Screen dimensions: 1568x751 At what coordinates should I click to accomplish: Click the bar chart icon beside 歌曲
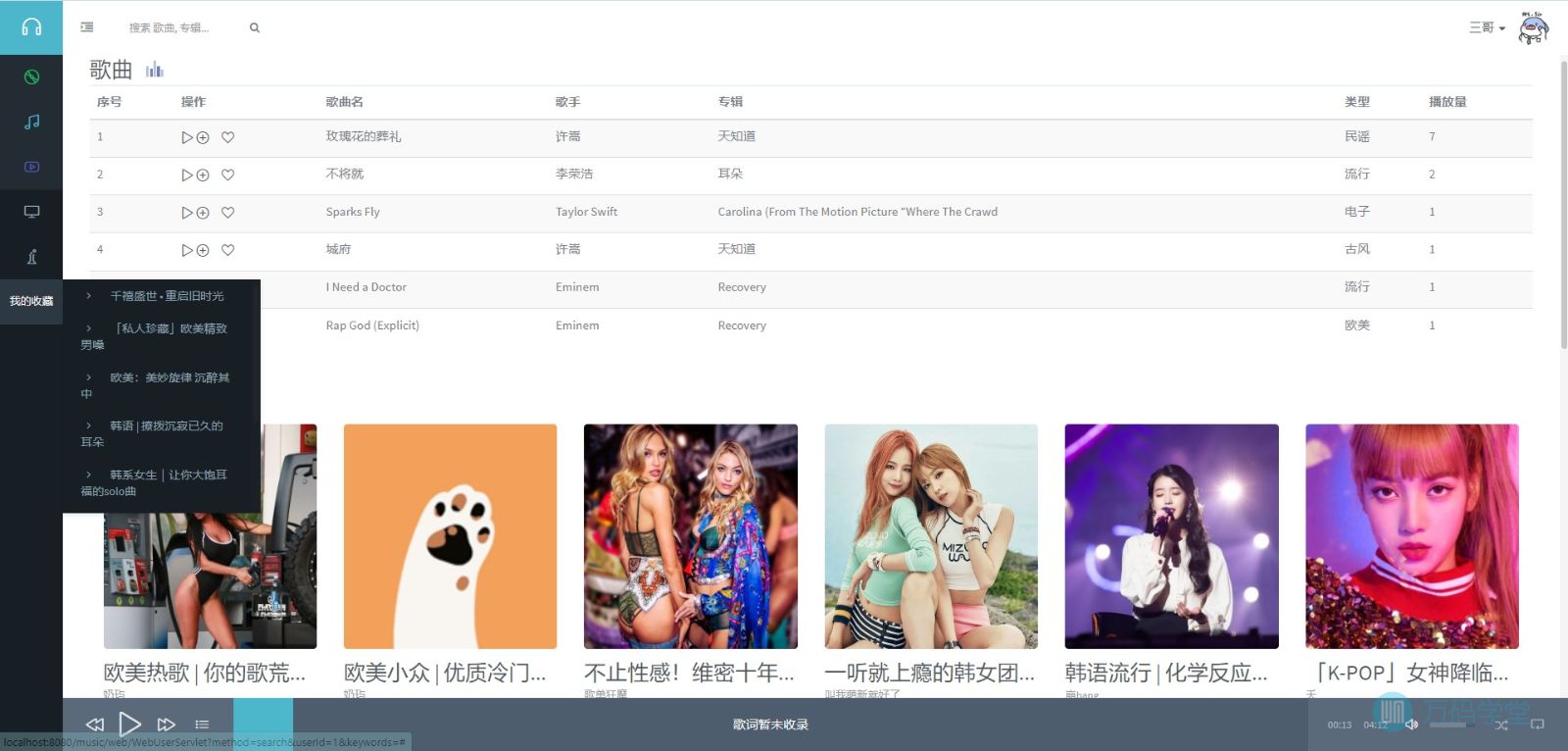pyautogui.click(x=155, y=70)
